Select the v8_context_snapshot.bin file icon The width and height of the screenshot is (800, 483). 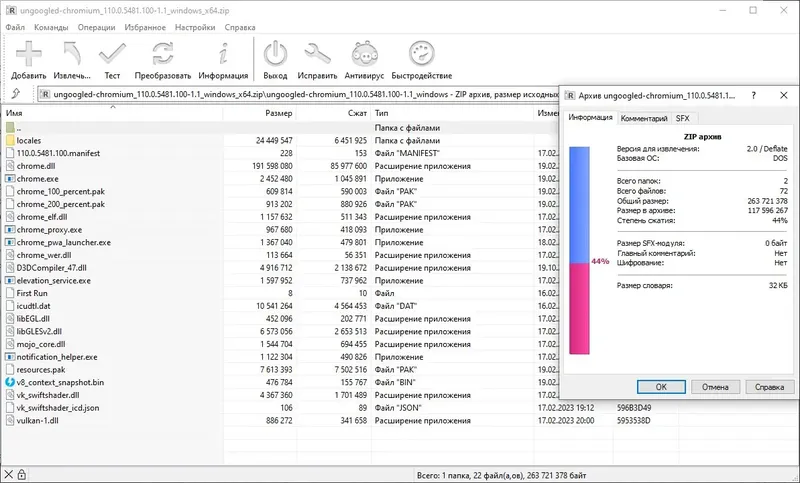click(x=10, y=382)
